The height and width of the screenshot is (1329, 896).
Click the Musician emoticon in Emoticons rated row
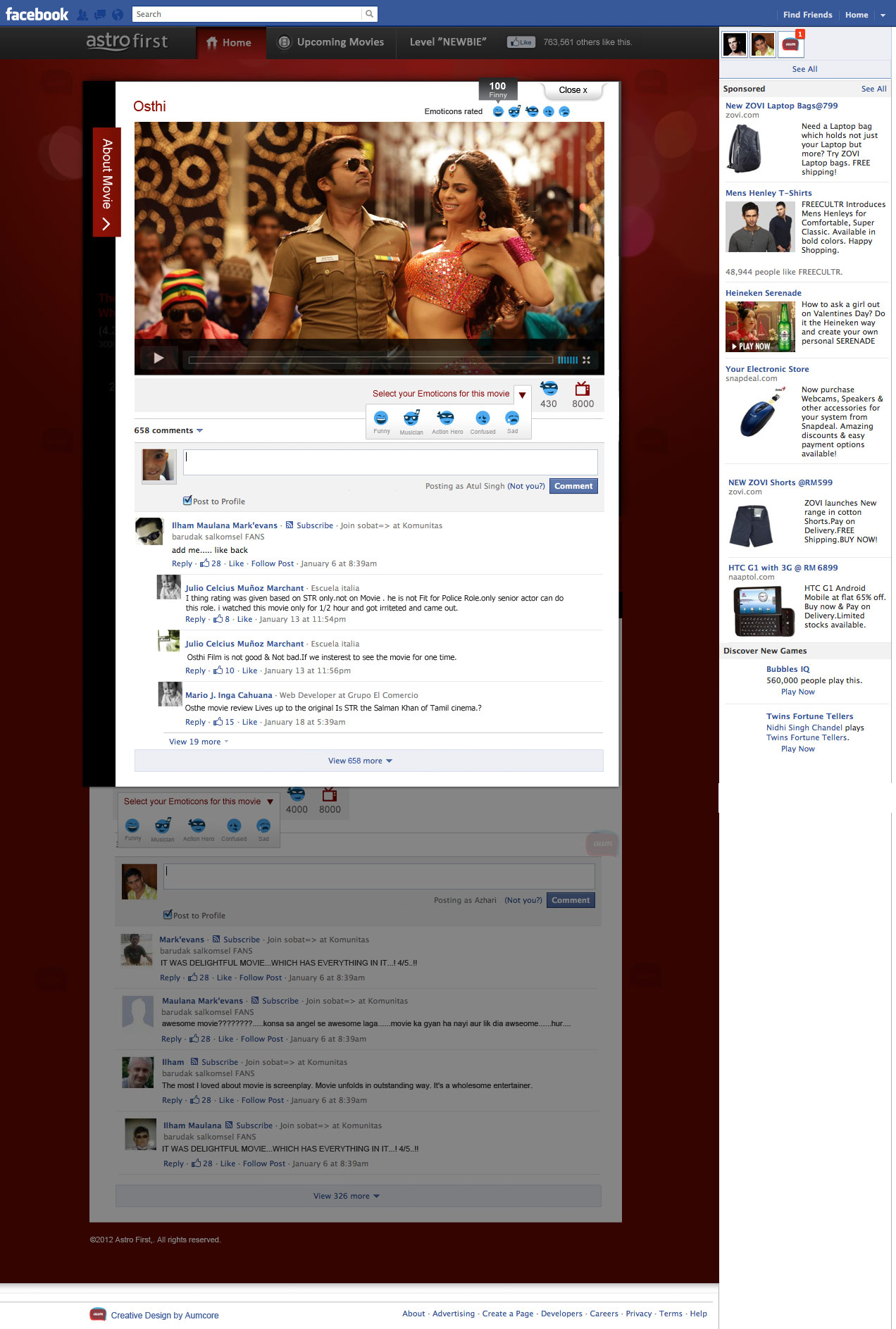point(514,111)
